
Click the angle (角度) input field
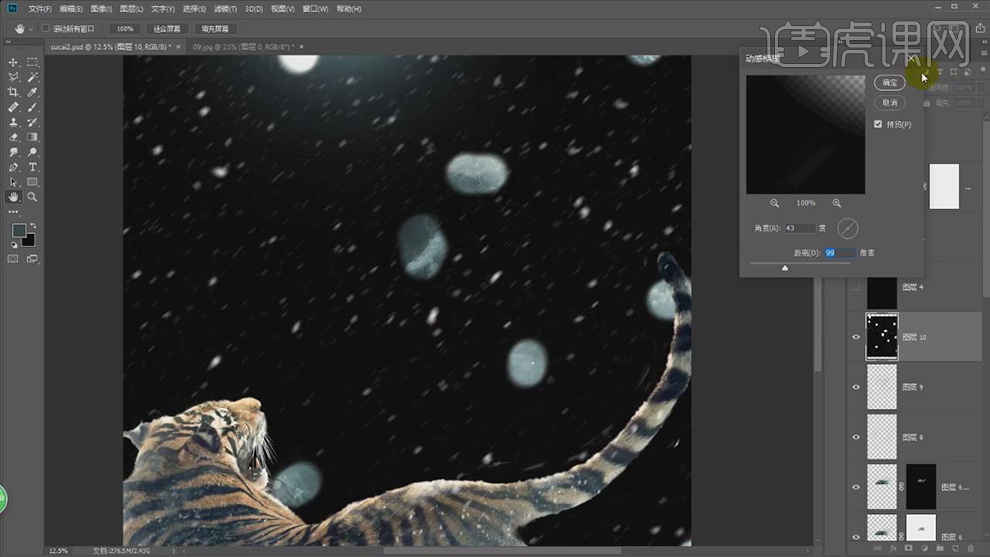(x=800, y=228)
